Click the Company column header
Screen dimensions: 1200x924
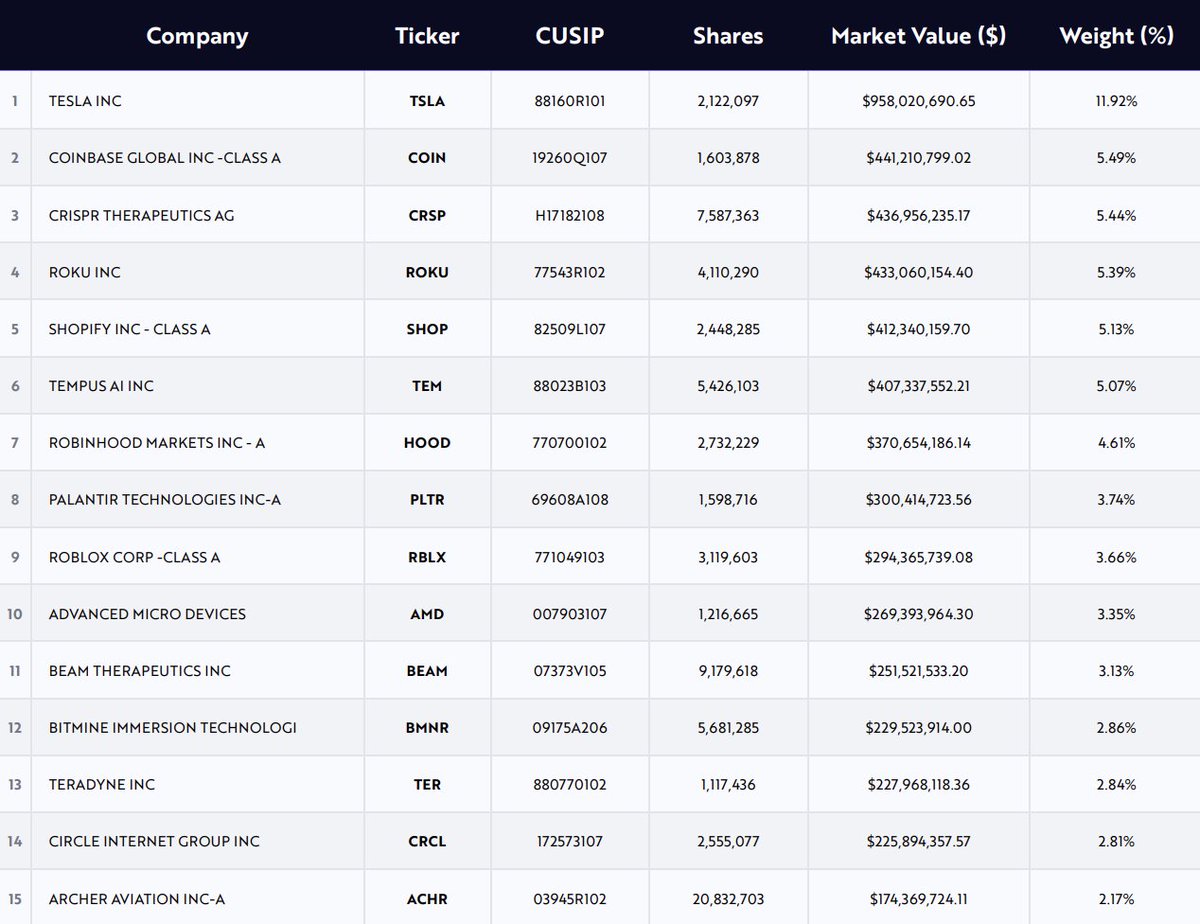197,36
